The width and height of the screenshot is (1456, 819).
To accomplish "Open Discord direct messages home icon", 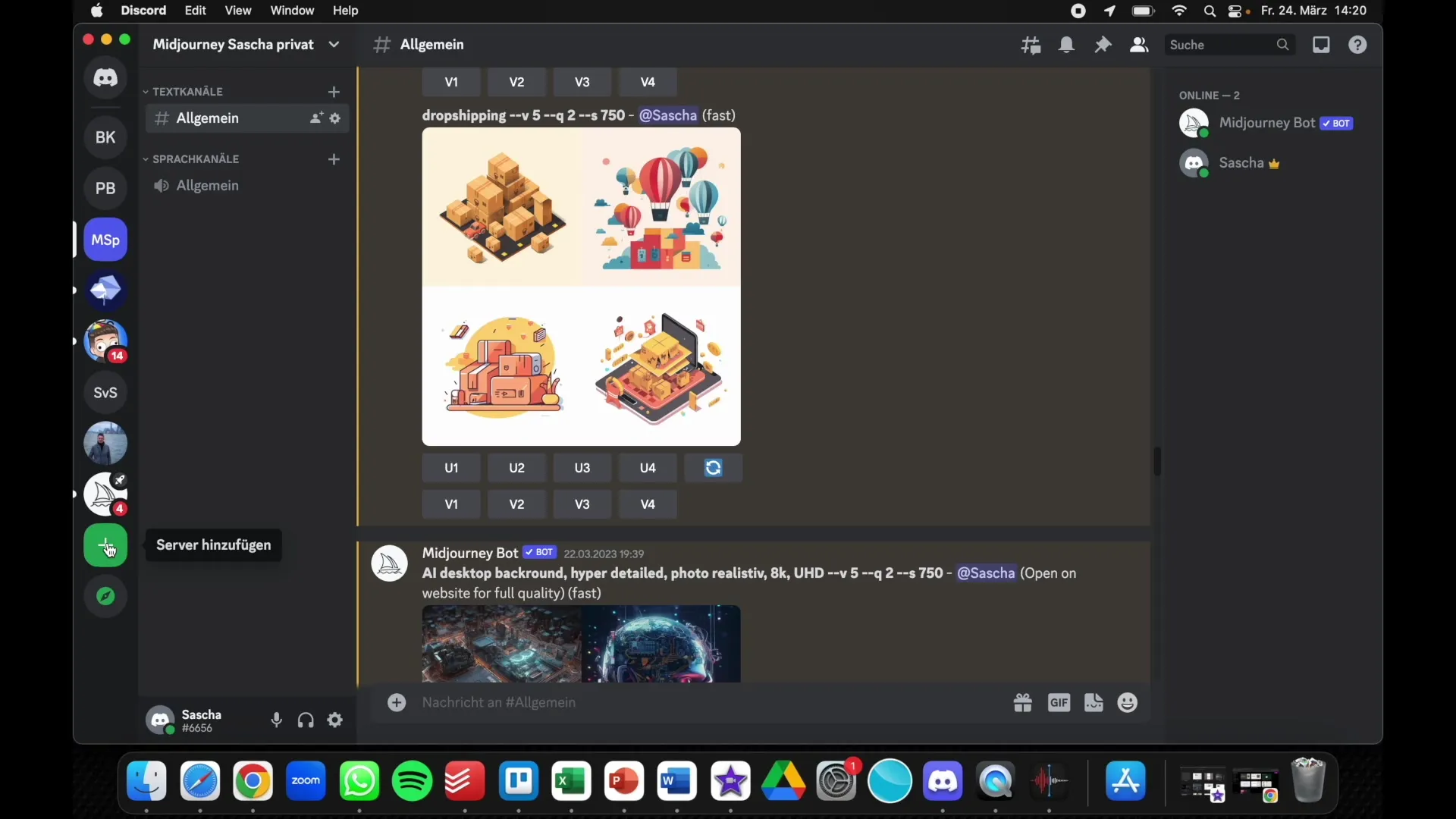I will click(105, 77).
